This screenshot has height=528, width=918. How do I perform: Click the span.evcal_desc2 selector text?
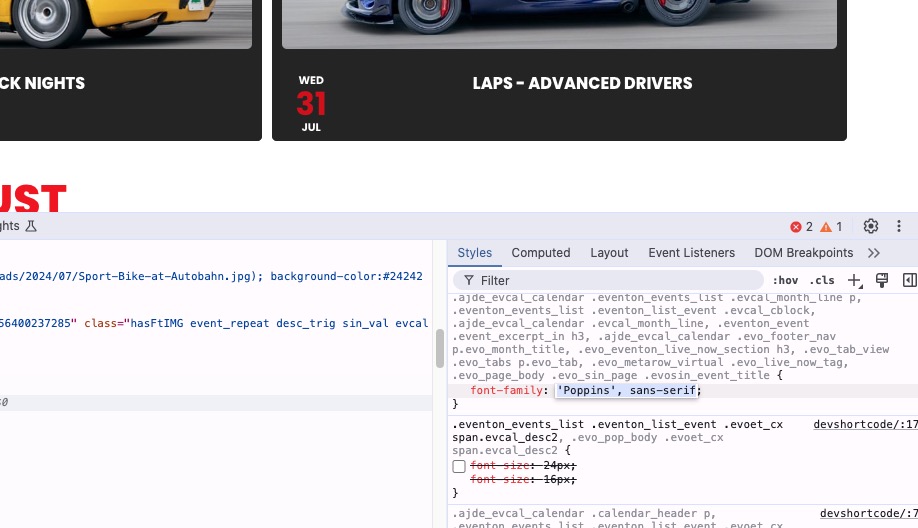(x=505, y=437)
